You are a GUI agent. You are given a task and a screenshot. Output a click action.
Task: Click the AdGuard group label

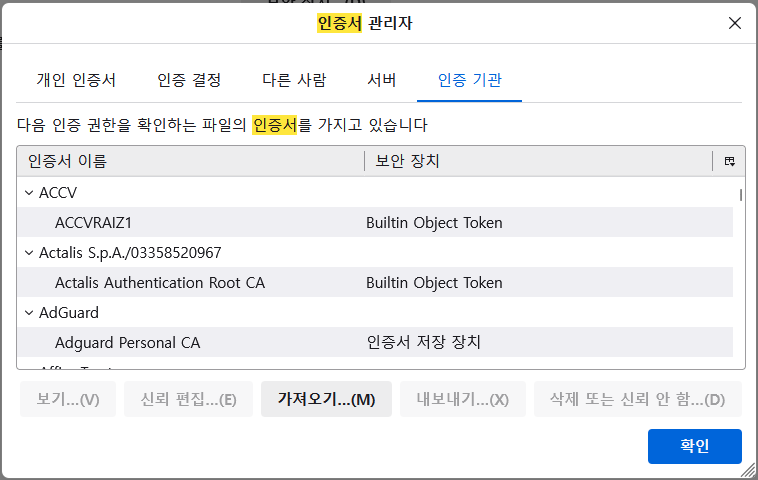[69, 313]
